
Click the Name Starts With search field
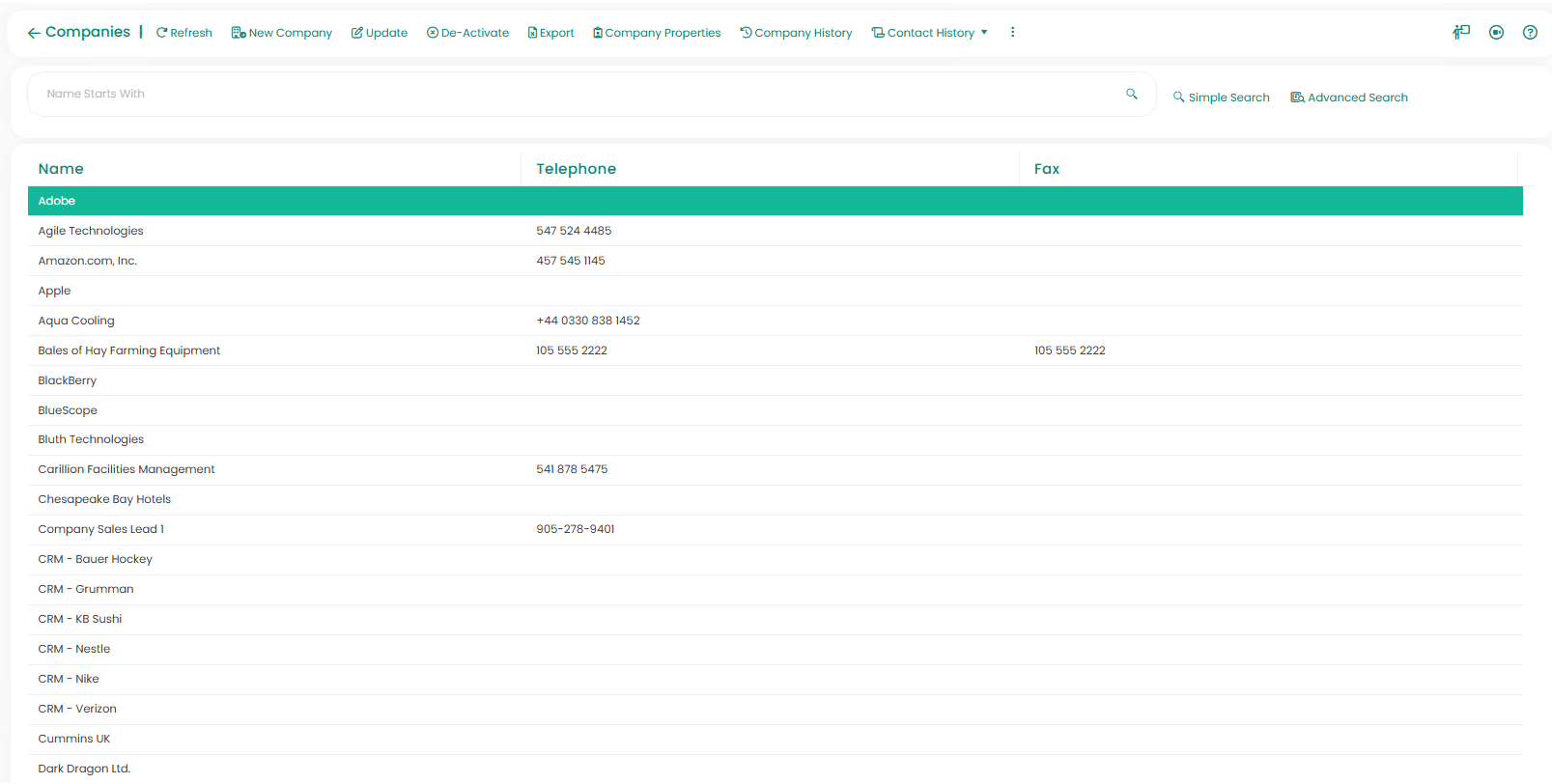[579, 94]
